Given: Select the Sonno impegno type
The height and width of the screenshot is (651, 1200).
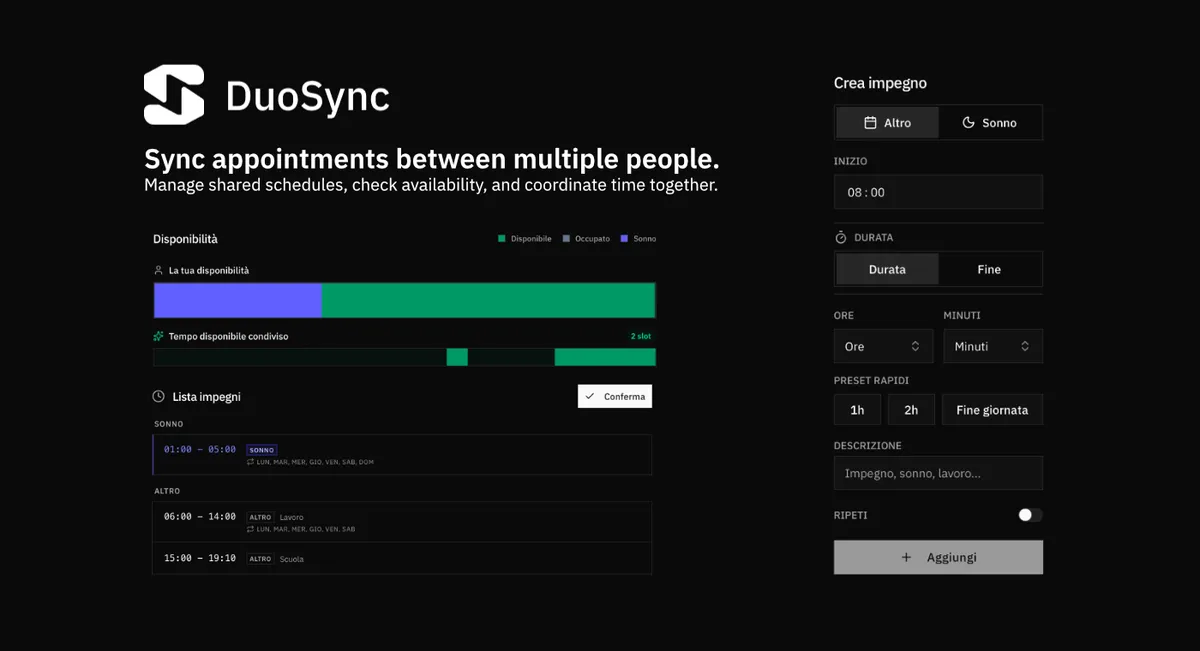Looking at the screenshot, I should coord(990,122).
